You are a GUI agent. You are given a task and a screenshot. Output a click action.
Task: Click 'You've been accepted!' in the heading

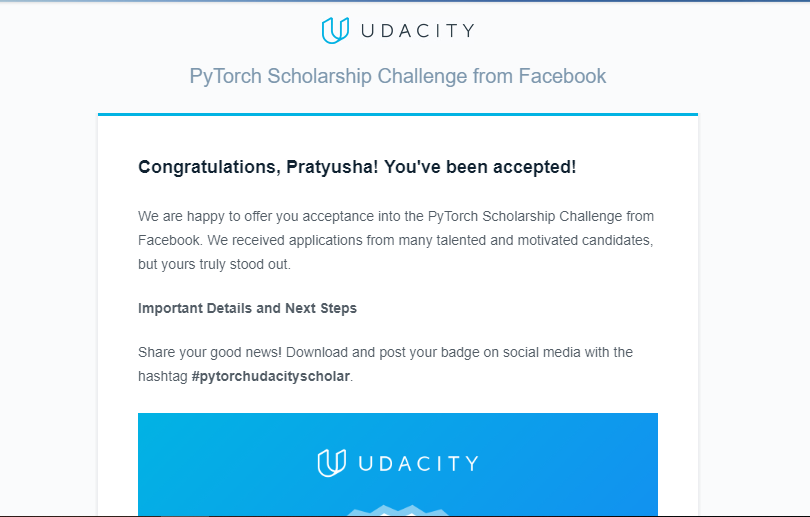click(480, 167)
